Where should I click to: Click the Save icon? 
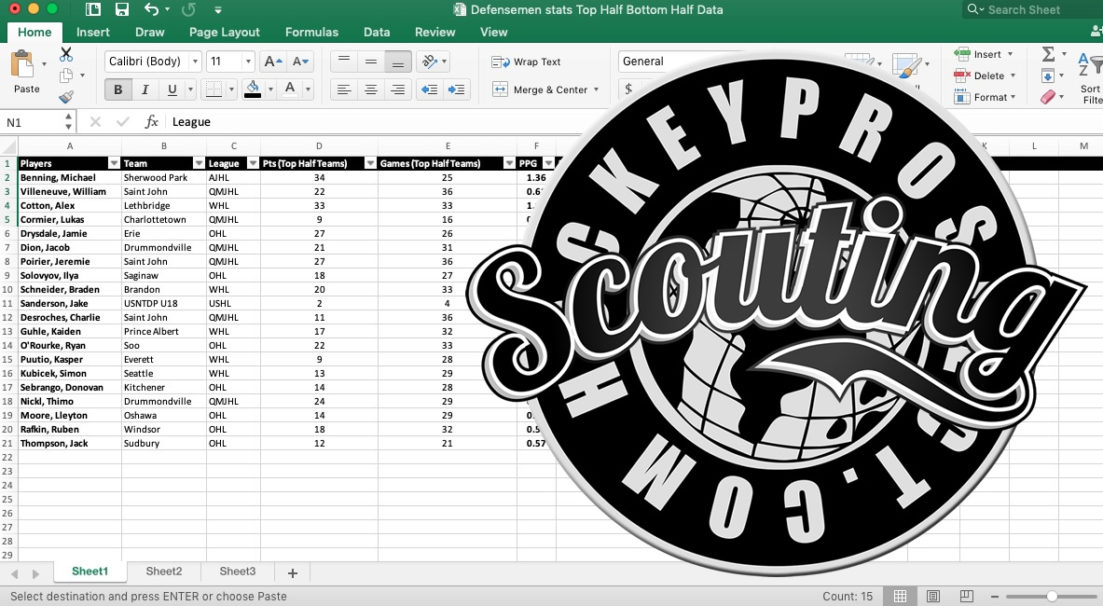tap(122, 9)
